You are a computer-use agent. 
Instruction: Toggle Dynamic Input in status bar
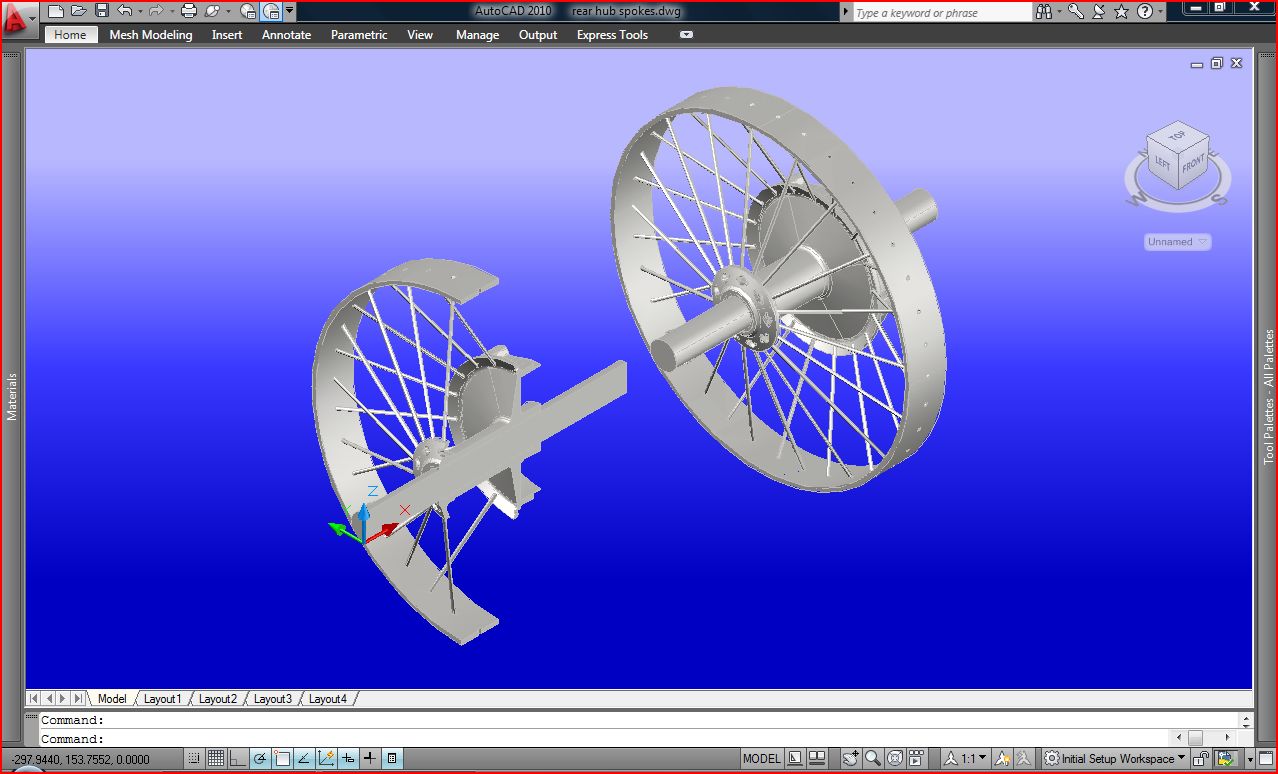pyautogui.click(x=348, y=759)
